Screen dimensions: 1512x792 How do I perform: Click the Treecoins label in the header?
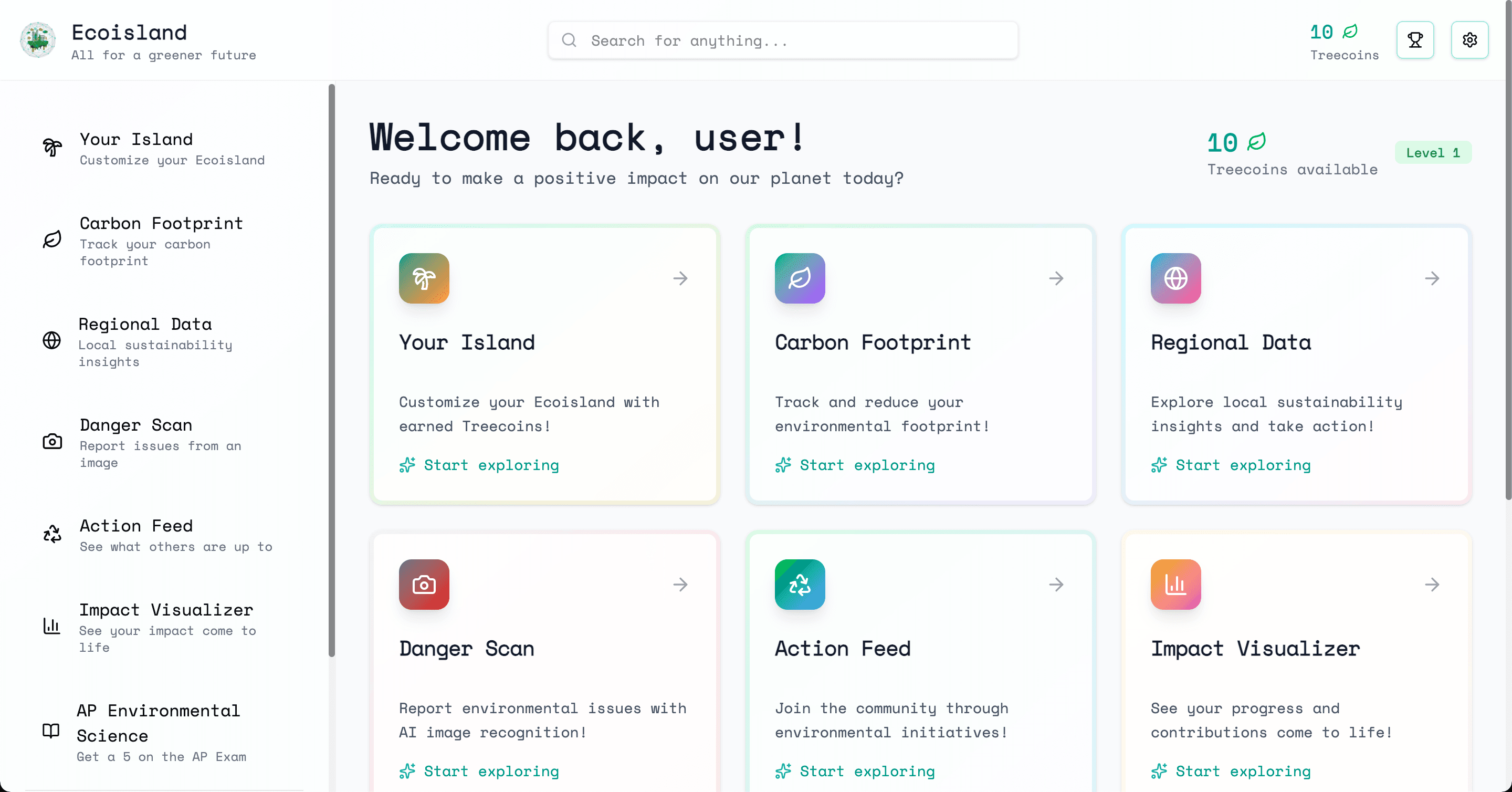point(1344,55)
